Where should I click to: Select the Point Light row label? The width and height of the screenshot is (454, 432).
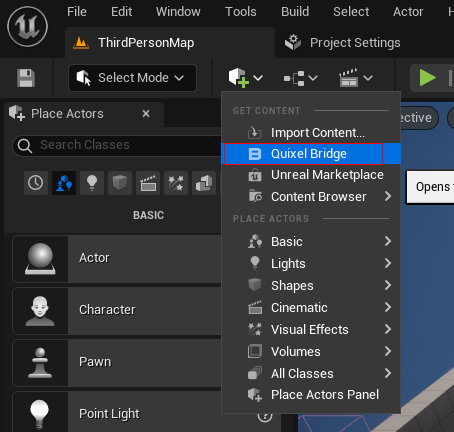(x=109, y=414)
